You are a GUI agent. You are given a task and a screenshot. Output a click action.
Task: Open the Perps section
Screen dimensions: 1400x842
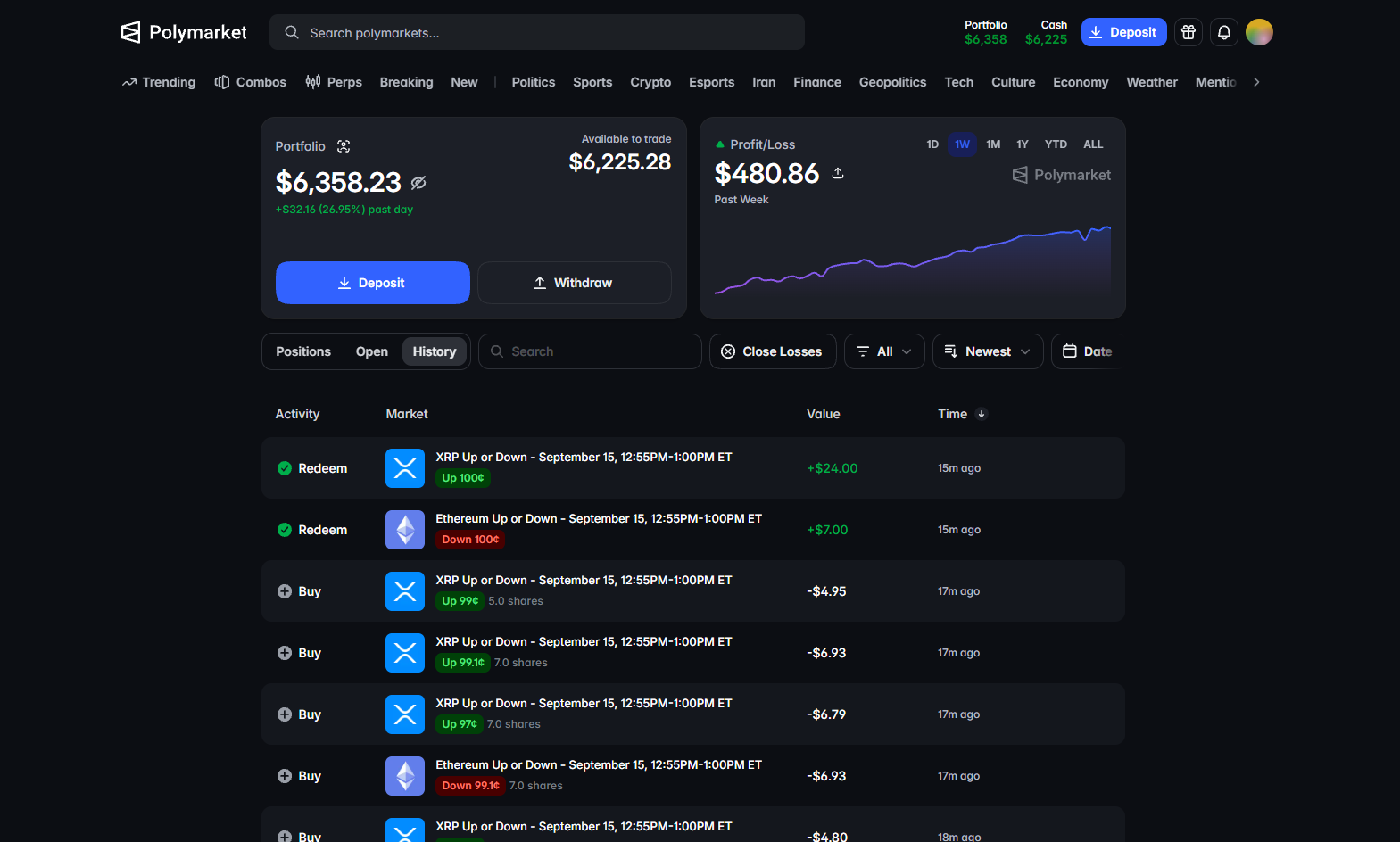tap(334, 82)
